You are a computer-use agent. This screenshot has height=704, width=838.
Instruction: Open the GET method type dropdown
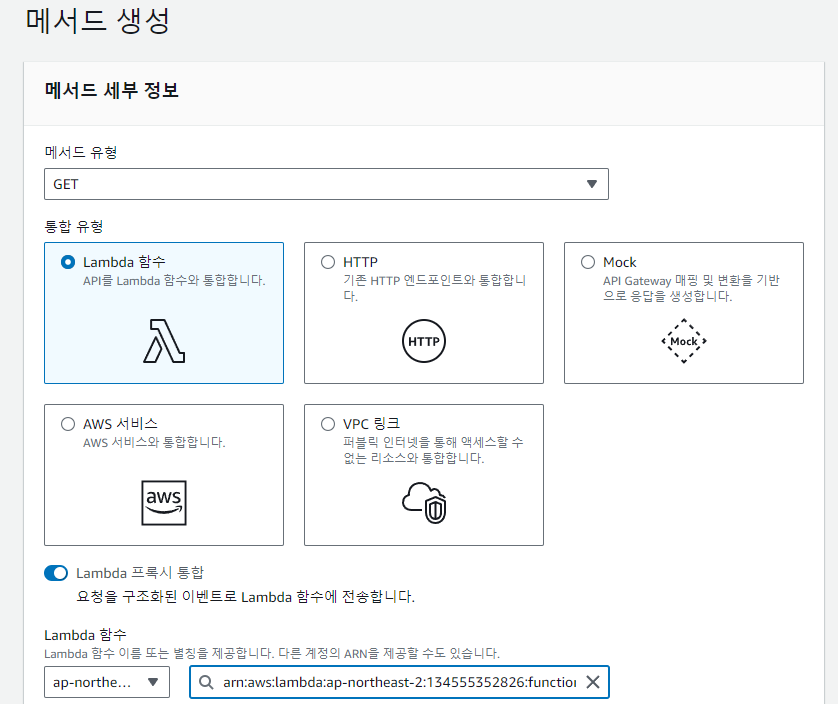point(326,183)
